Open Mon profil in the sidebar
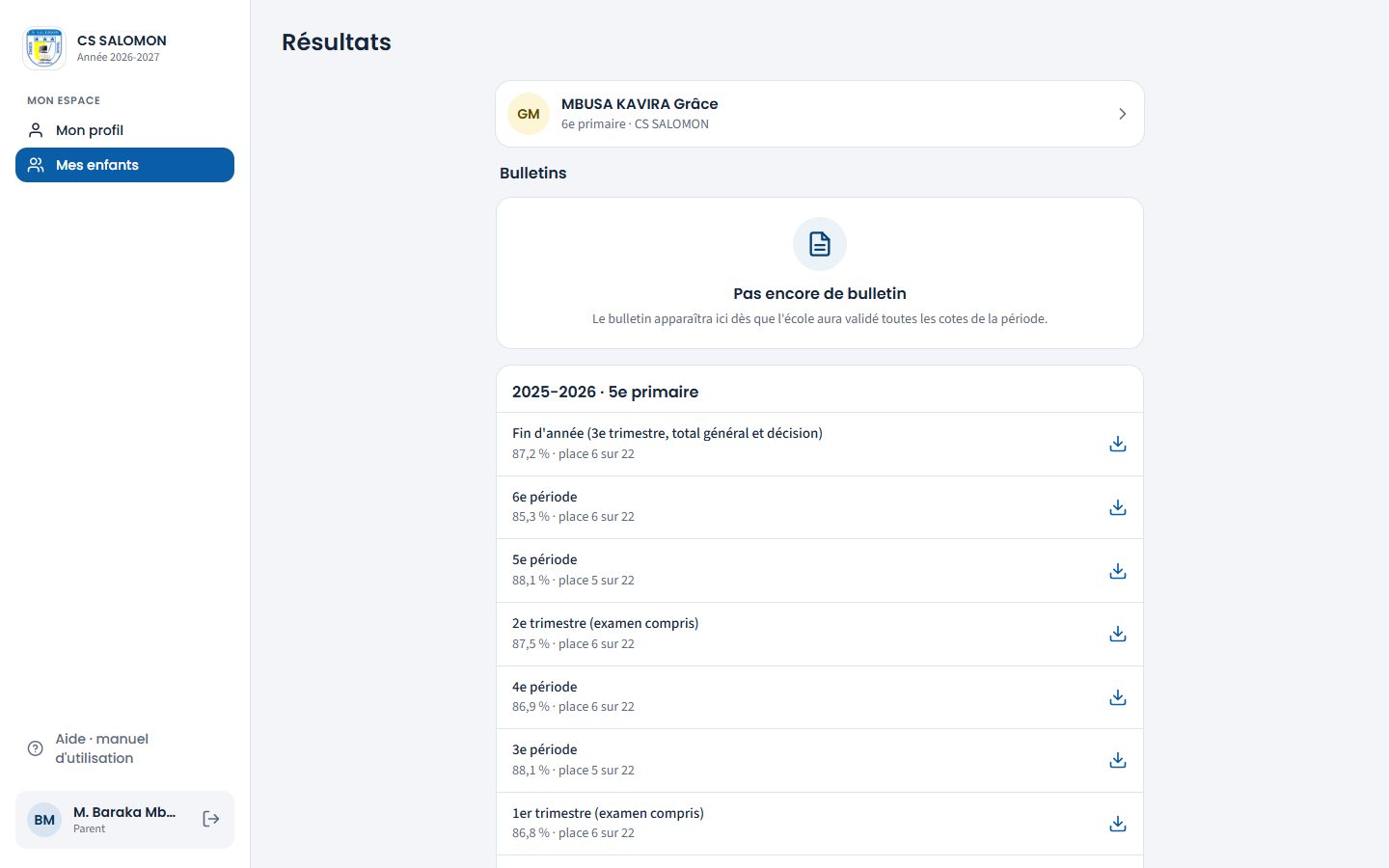This screenshot has width=1389, height=868. (124, 130)
